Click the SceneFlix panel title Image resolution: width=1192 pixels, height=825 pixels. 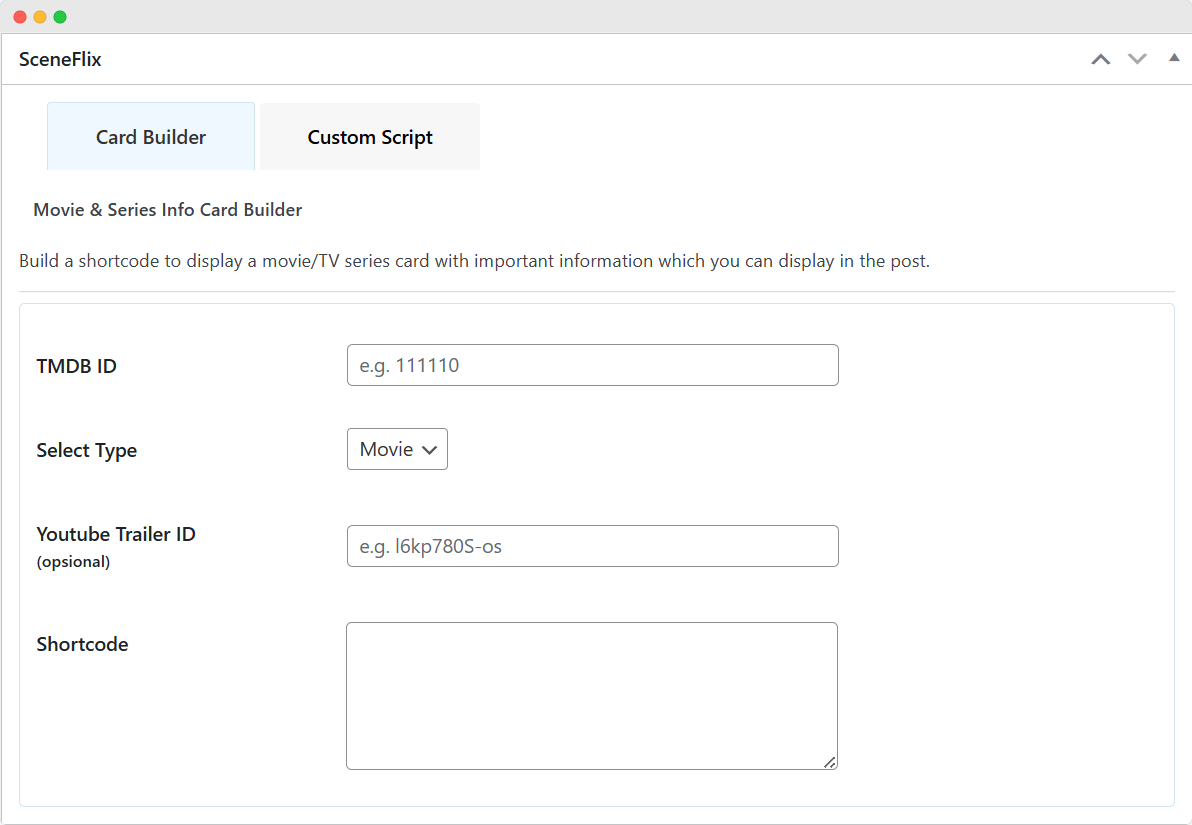[x=60, y=59]
